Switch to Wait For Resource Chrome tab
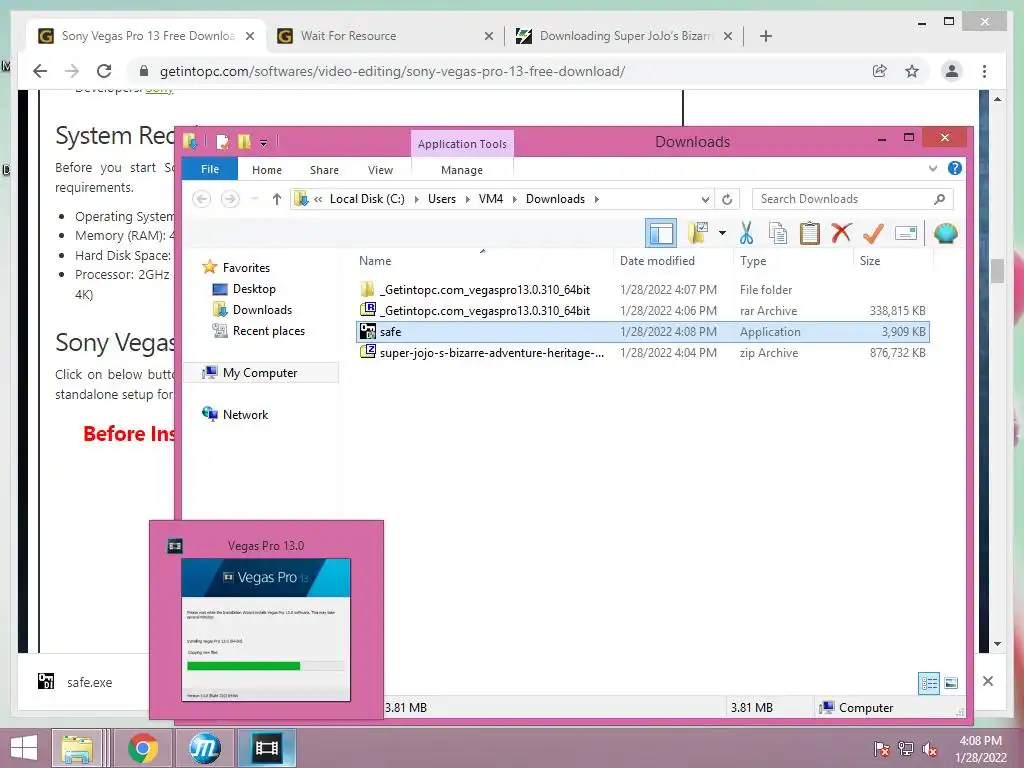The image size is (1024, 768). coord(384,36)
